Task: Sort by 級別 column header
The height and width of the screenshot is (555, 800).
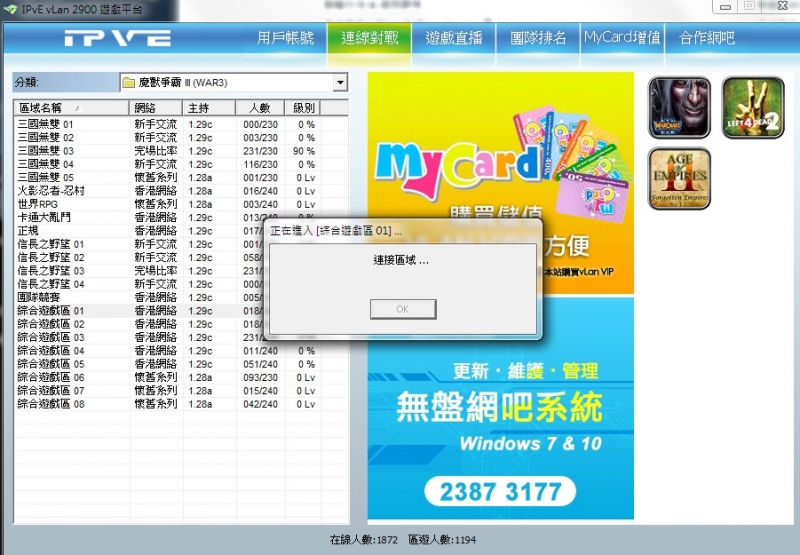Action: point(303,108)
